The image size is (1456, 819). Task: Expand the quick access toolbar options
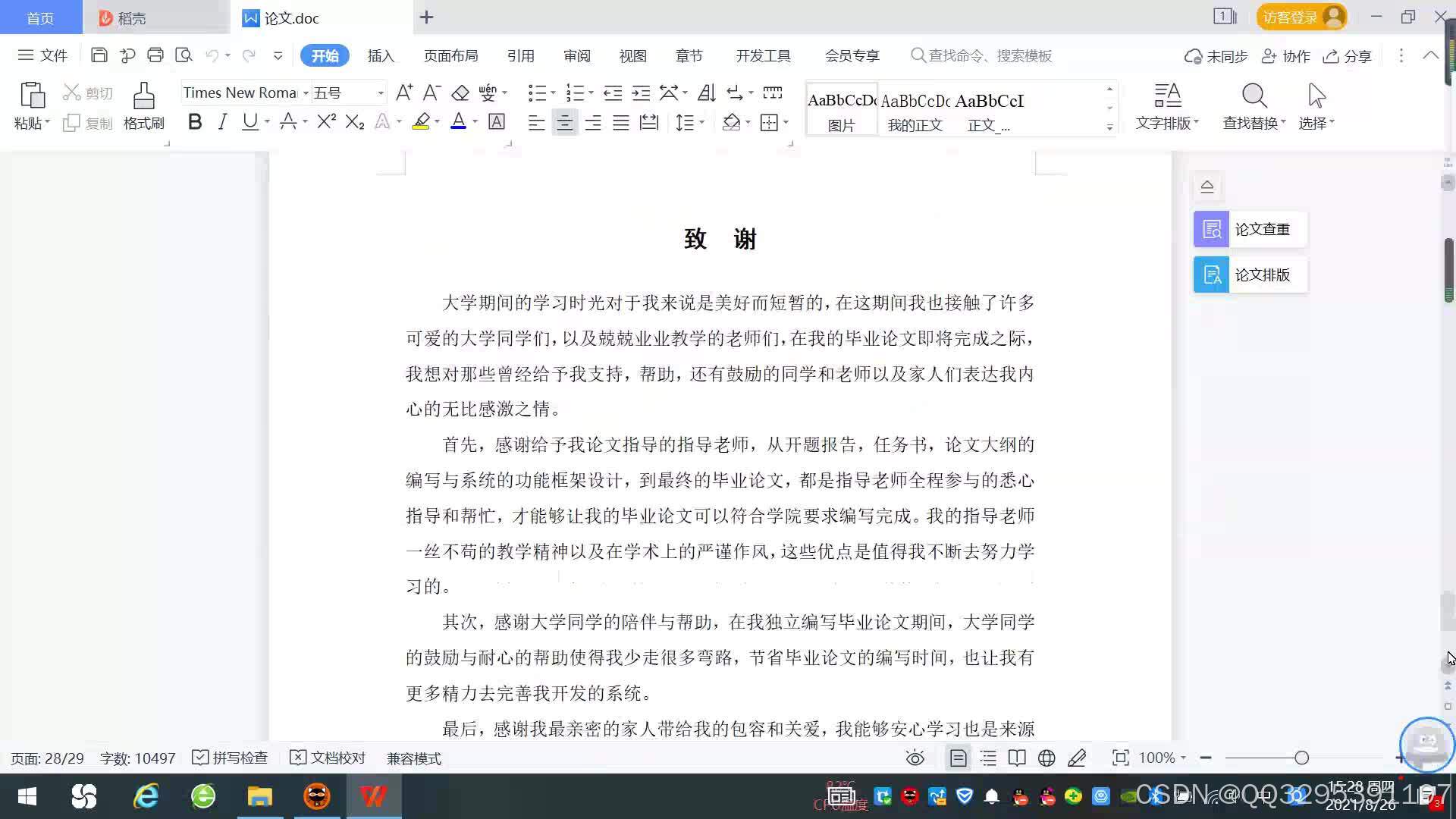pos(278,55)
